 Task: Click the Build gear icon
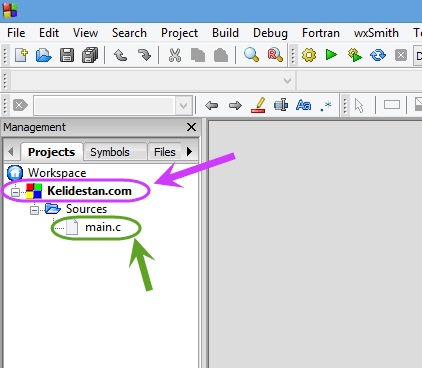(x=309, y=55)
